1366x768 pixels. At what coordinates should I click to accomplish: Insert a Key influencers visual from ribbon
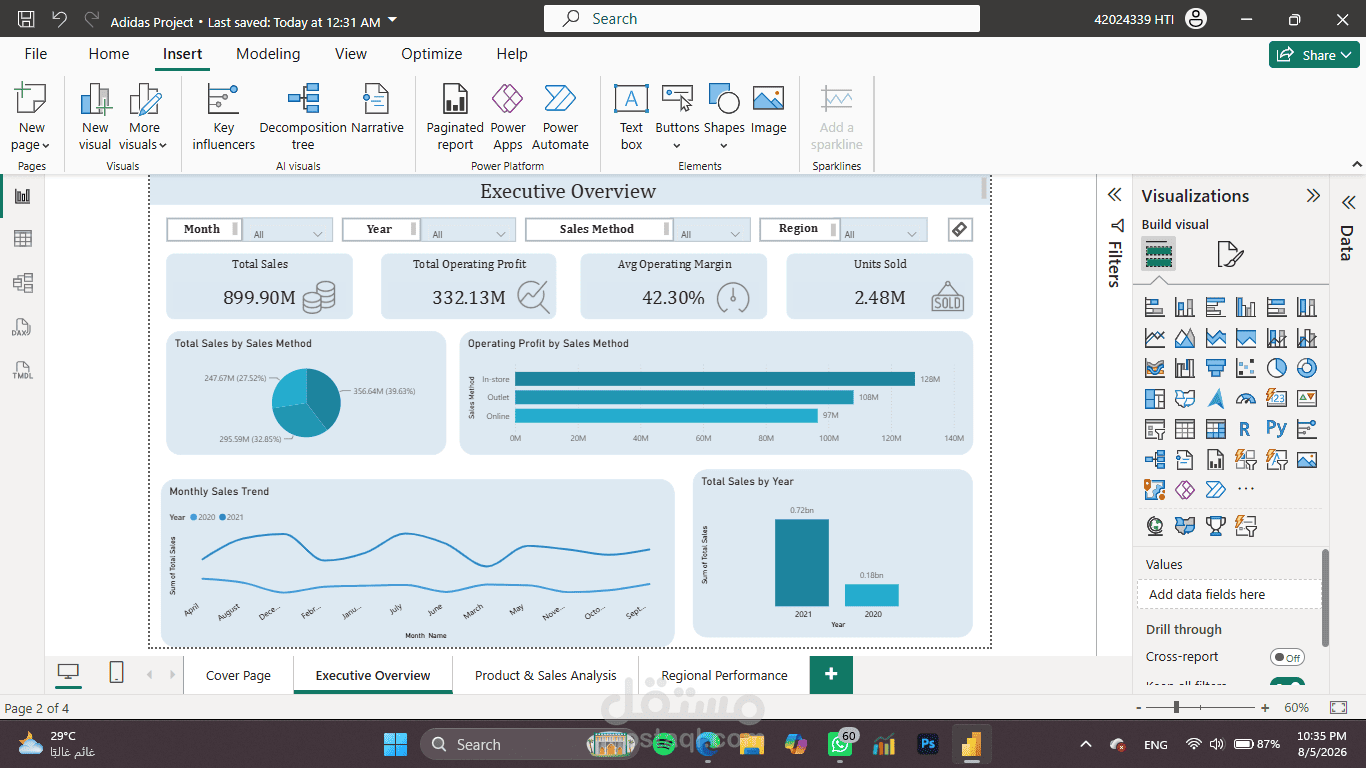pos(223,117)
